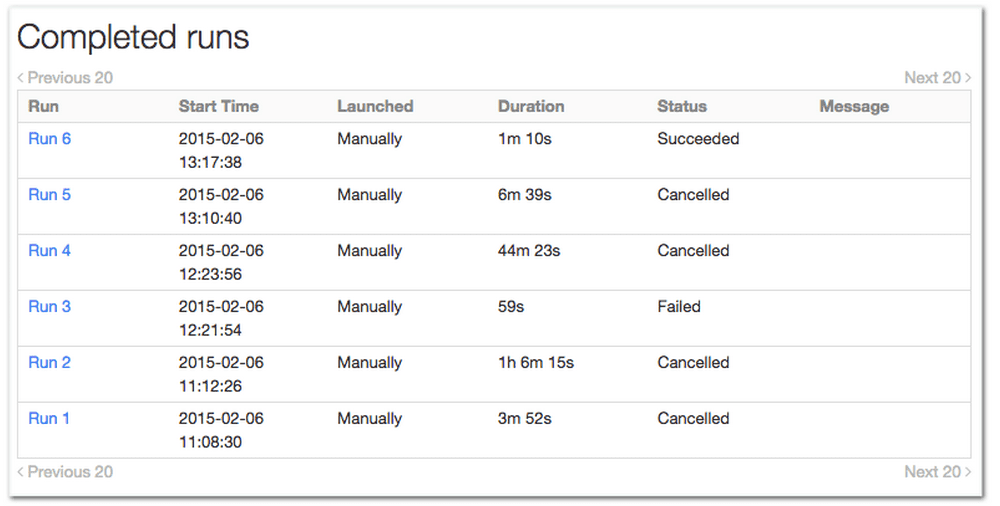Click the Run column header
1000x506 pixels.
click(x=43, y=106)
